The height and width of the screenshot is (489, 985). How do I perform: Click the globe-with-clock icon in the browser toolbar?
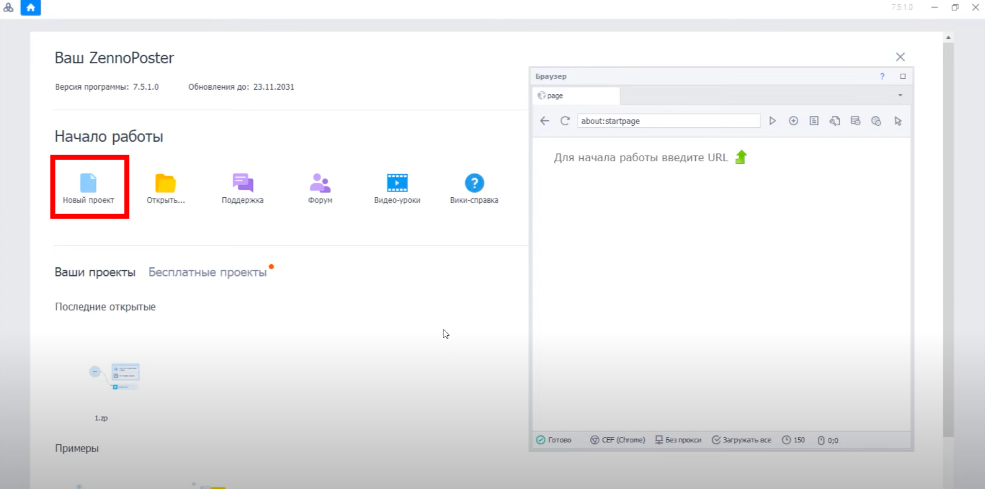[x=876, y=121]
